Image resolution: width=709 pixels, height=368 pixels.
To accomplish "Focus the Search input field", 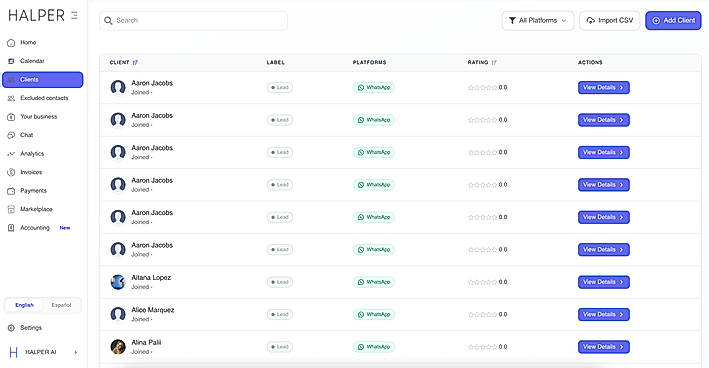I will coord(193,20).
